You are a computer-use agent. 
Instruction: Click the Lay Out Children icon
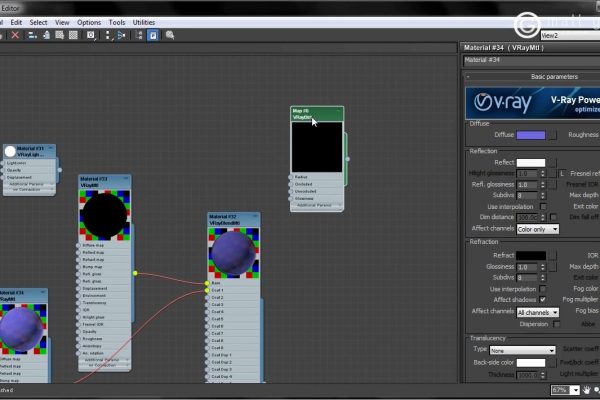121,35
